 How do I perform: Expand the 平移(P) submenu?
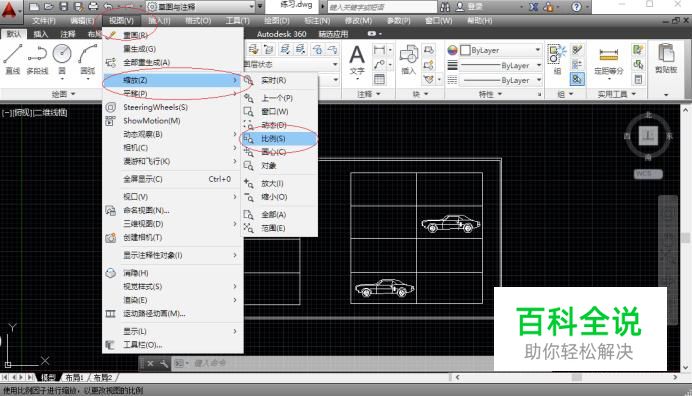click(x=173, y=94)
